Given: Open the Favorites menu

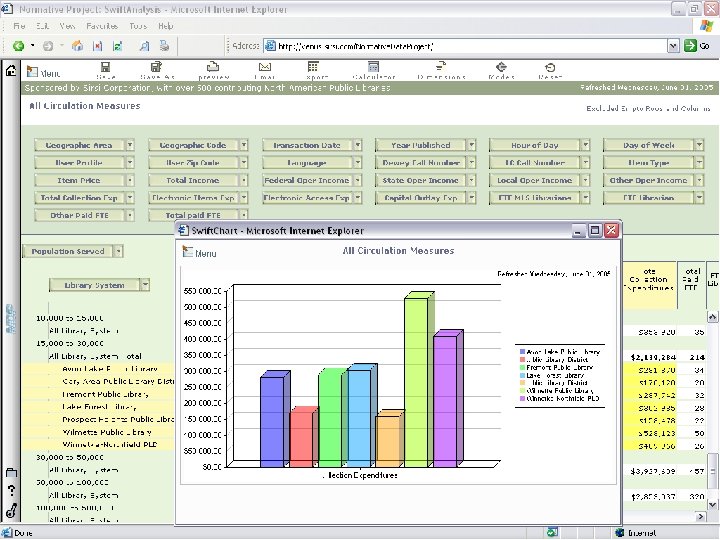Looking at the screenshot, I should click(x=102, y=26).
